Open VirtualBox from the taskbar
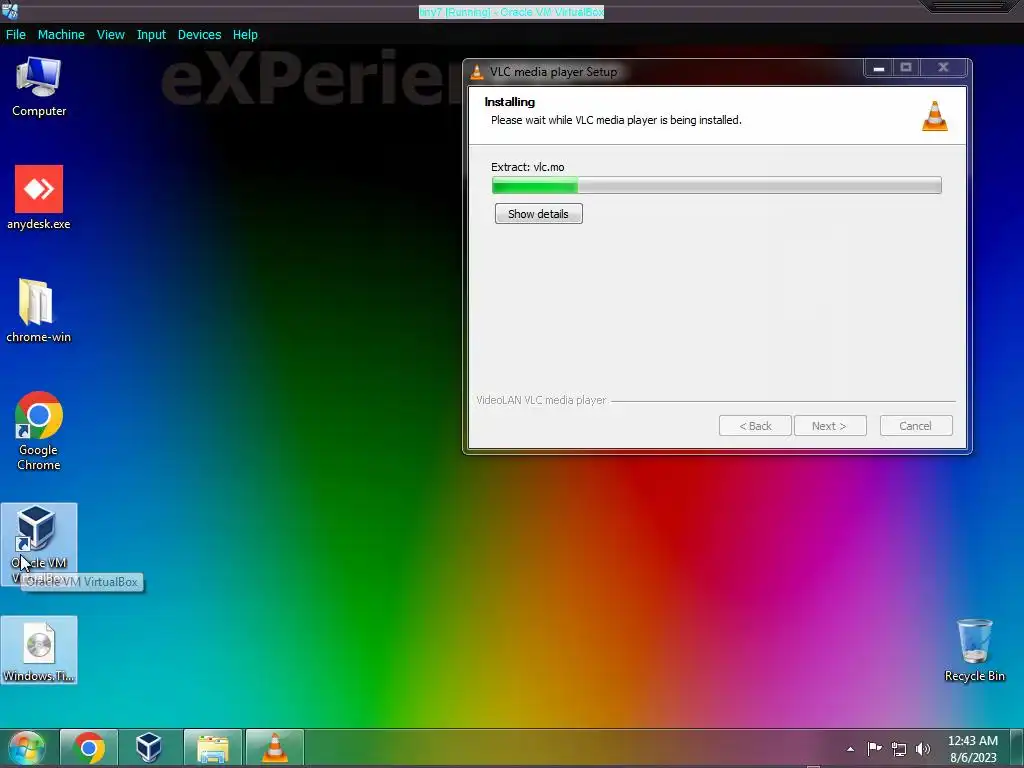This screenshot has width=1024, height=768. pos(149,748)
